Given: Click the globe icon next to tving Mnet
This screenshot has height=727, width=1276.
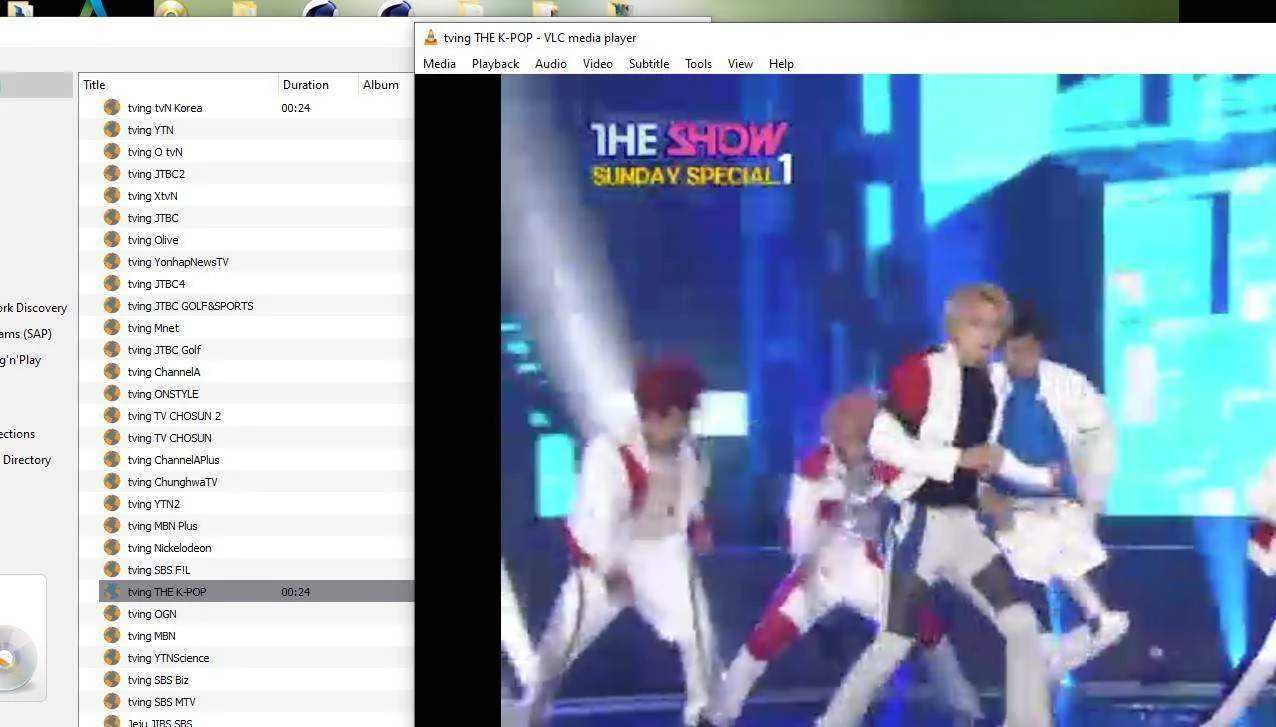Looking at the screenshot, I should [x=112, y=328].
